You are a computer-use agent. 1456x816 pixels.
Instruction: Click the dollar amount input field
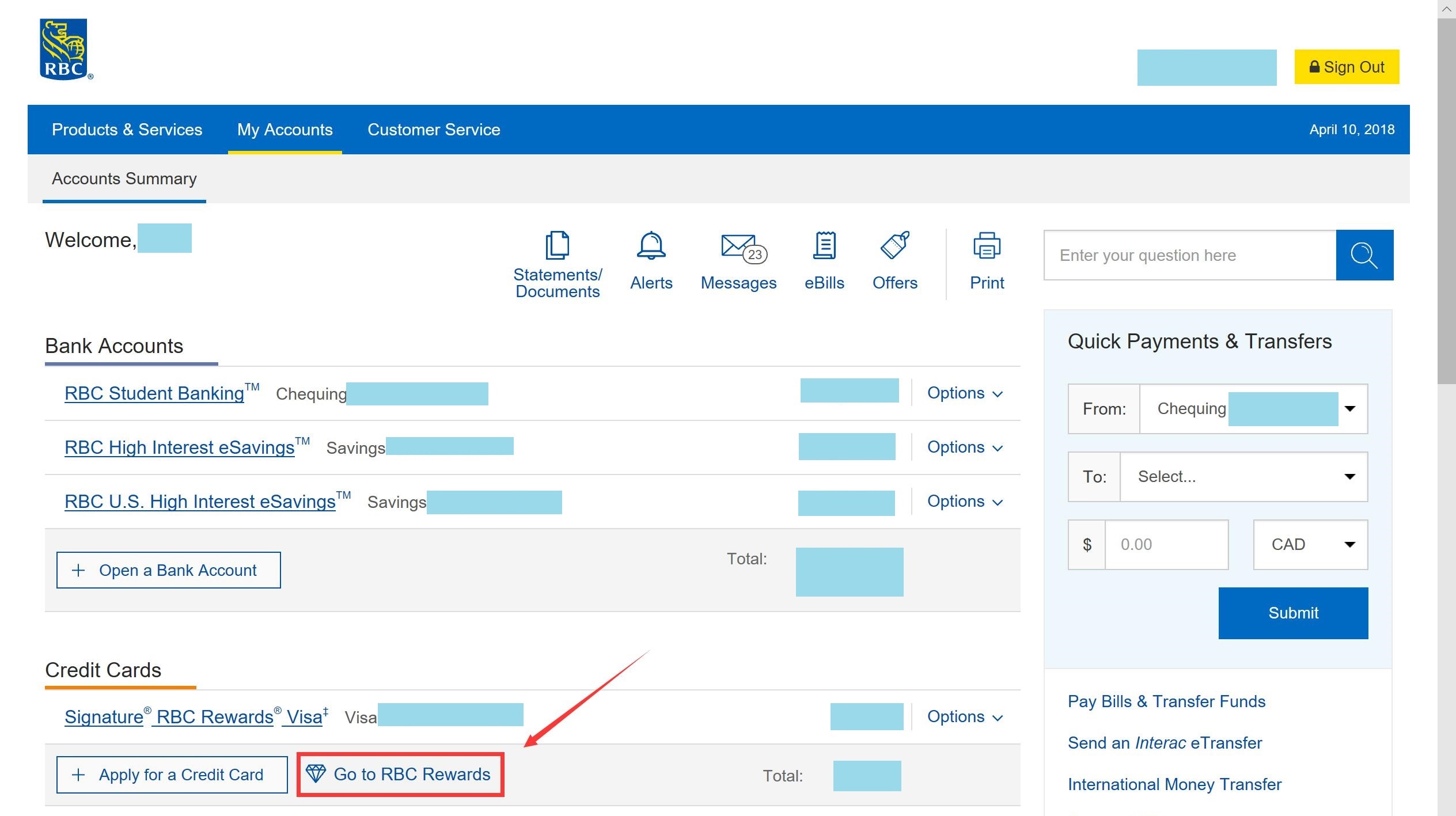(x=1166, y=545)
